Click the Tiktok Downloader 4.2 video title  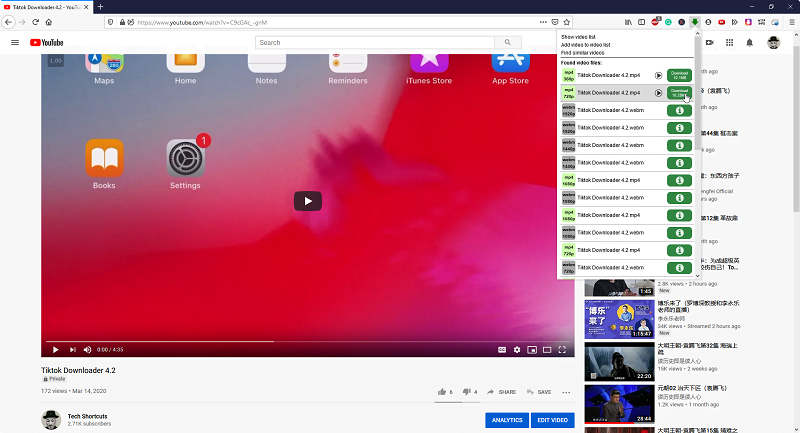(79, 370)
